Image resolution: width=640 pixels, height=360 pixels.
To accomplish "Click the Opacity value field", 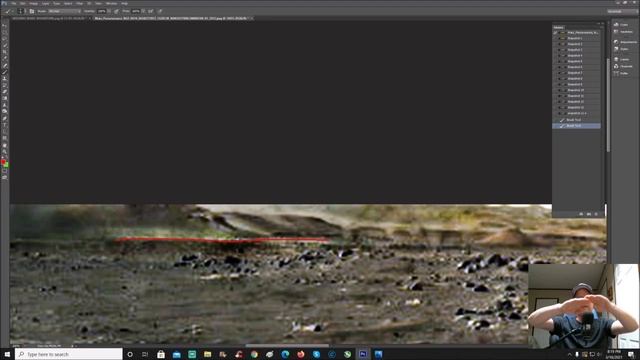I will point(101,11).
